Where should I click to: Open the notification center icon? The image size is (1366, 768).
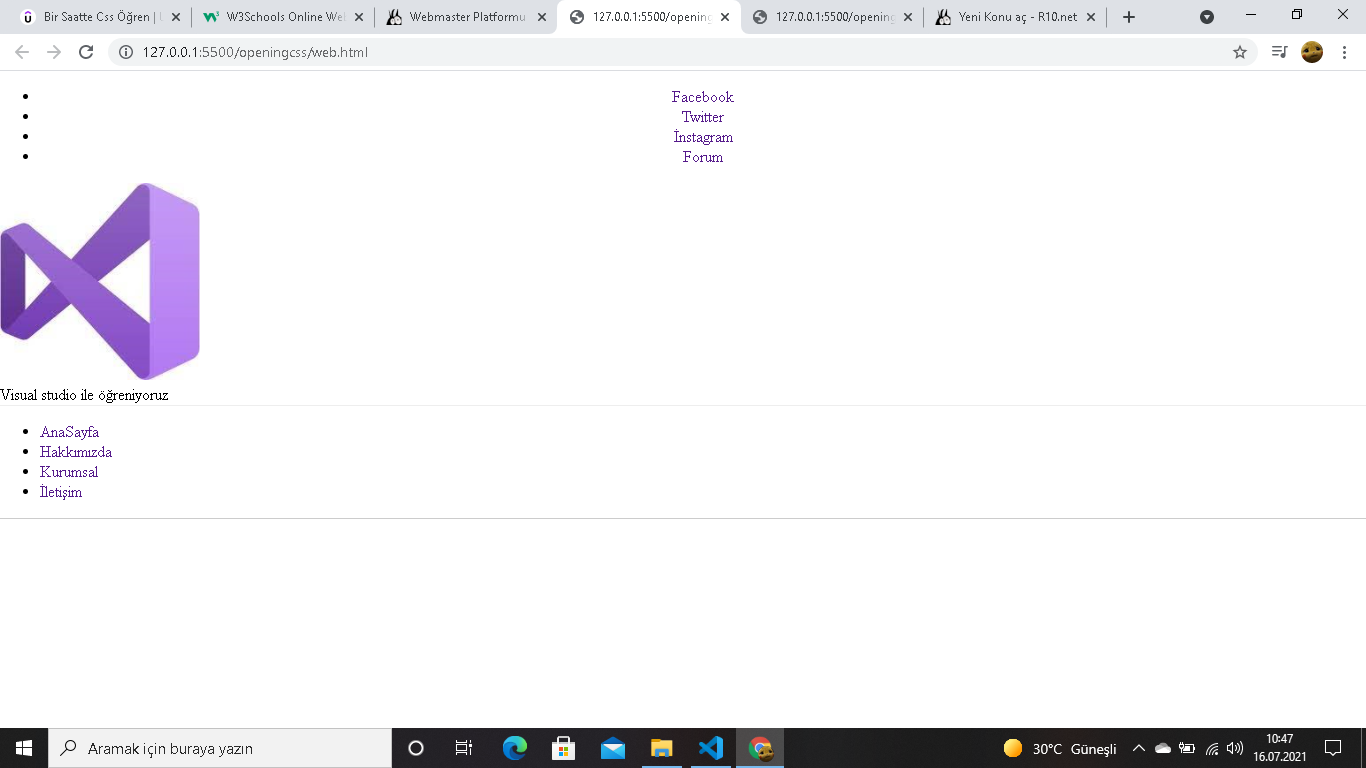click(x=1333, y=748)
